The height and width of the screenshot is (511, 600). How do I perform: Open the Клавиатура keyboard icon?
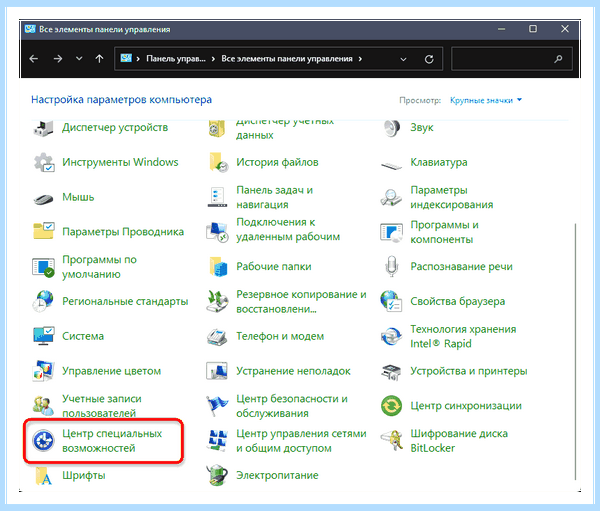(x=391, y=165)
